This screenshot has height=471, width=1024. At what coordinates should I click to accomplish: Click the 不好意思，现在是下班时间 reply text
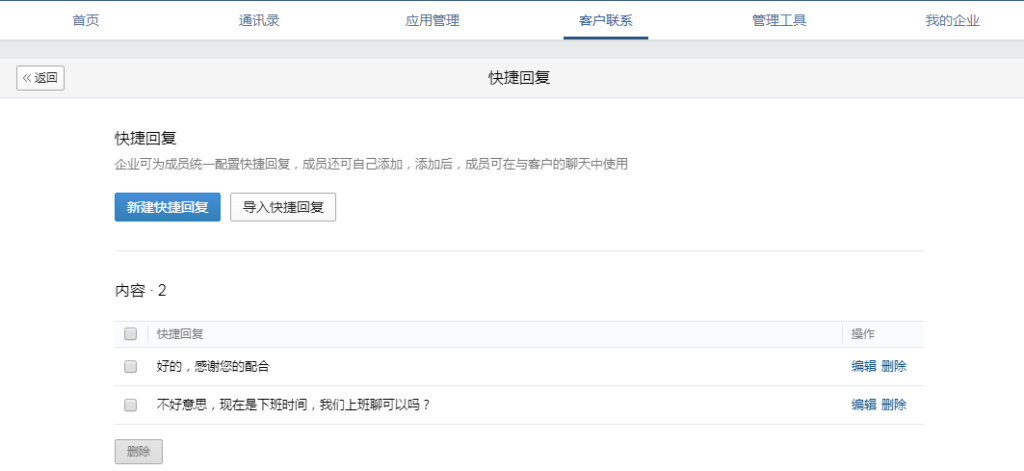coord(293,405)
